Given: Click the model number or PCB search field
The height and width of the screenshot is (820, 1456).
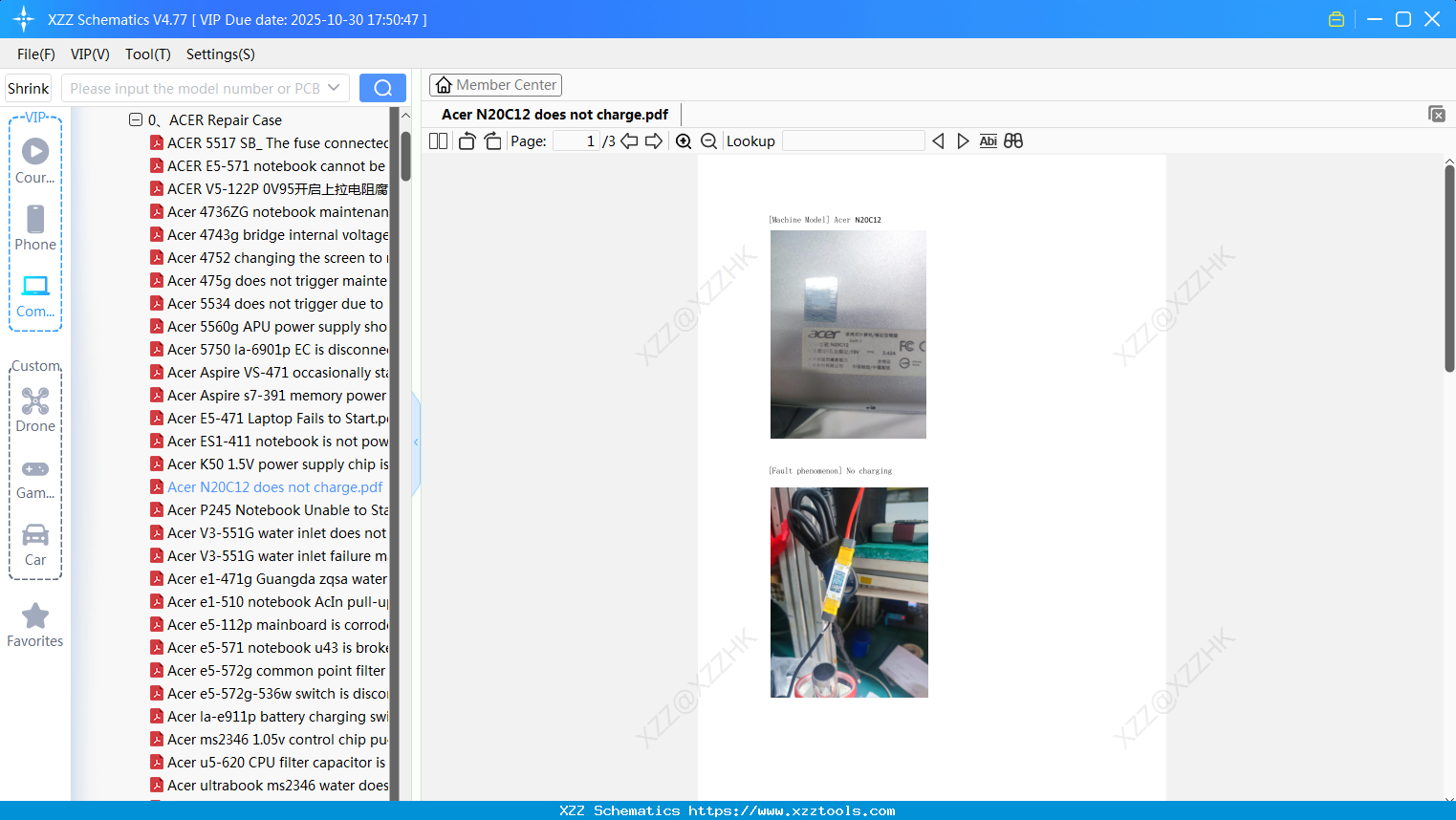Looking at the screenshot, I should coord(194,88).
